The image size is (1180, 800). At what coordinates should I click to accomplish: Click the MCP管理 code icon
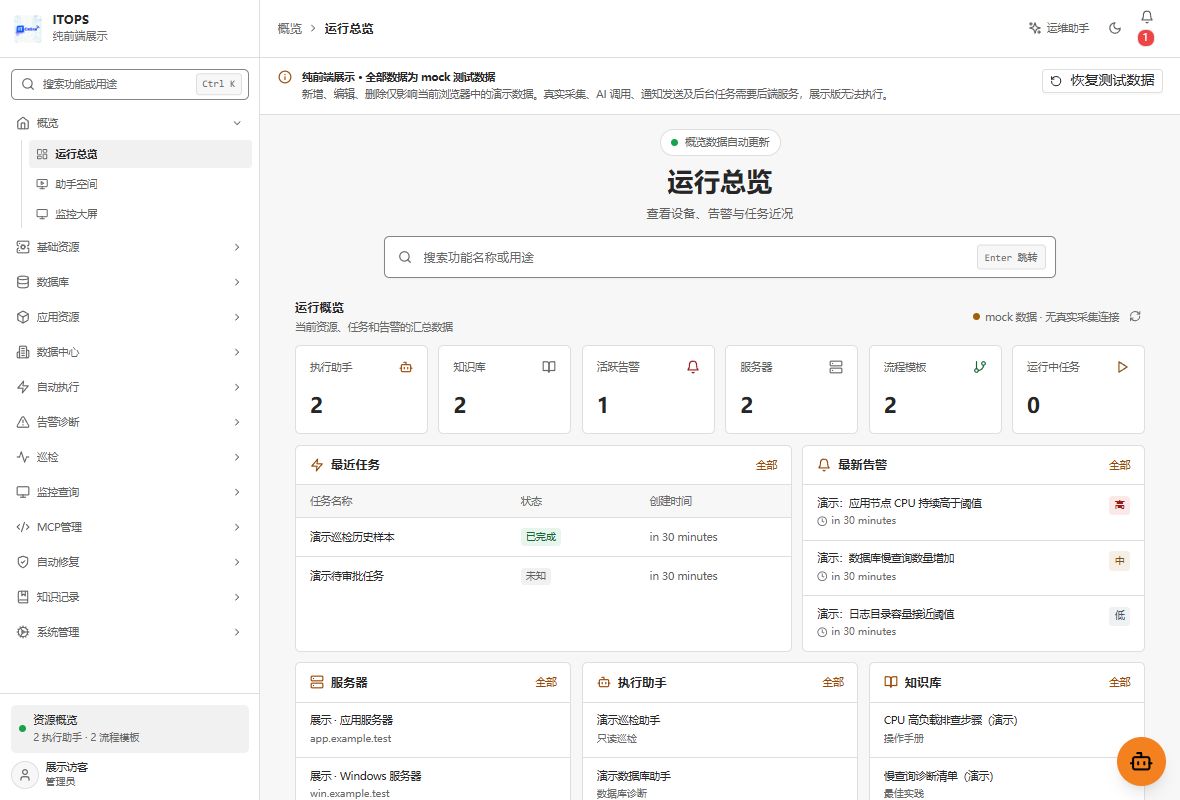23,527
